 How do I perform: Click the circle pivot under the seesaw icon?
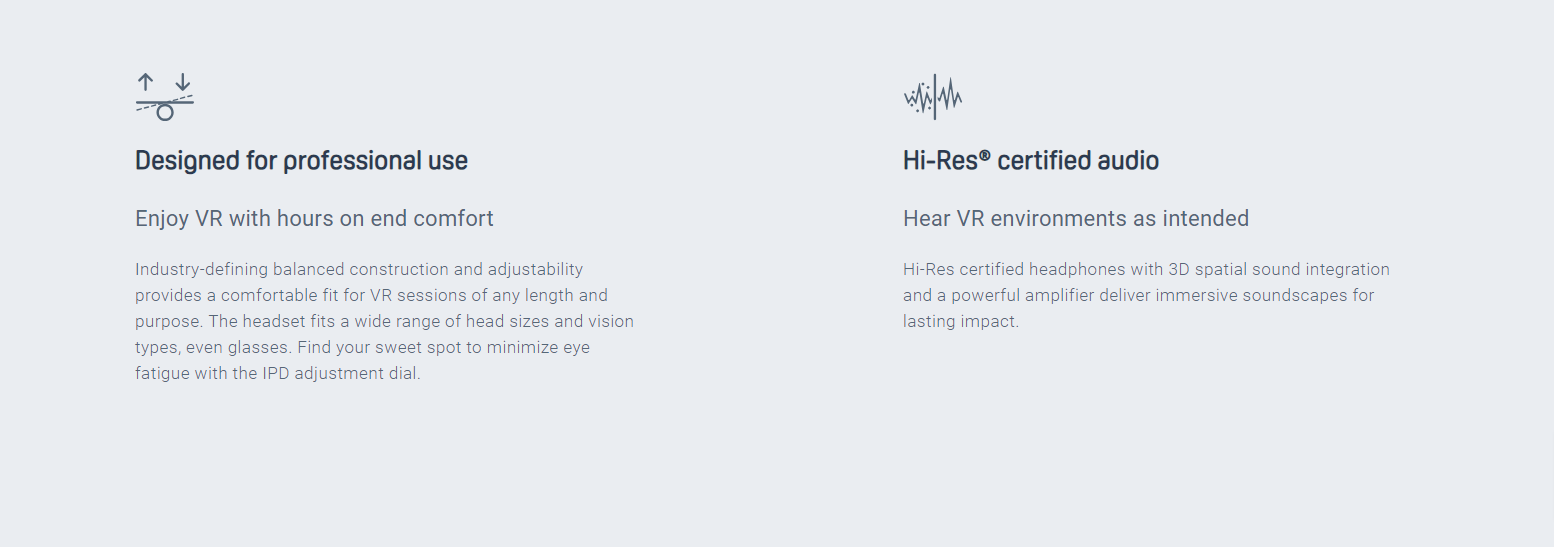tap(165, 112)
